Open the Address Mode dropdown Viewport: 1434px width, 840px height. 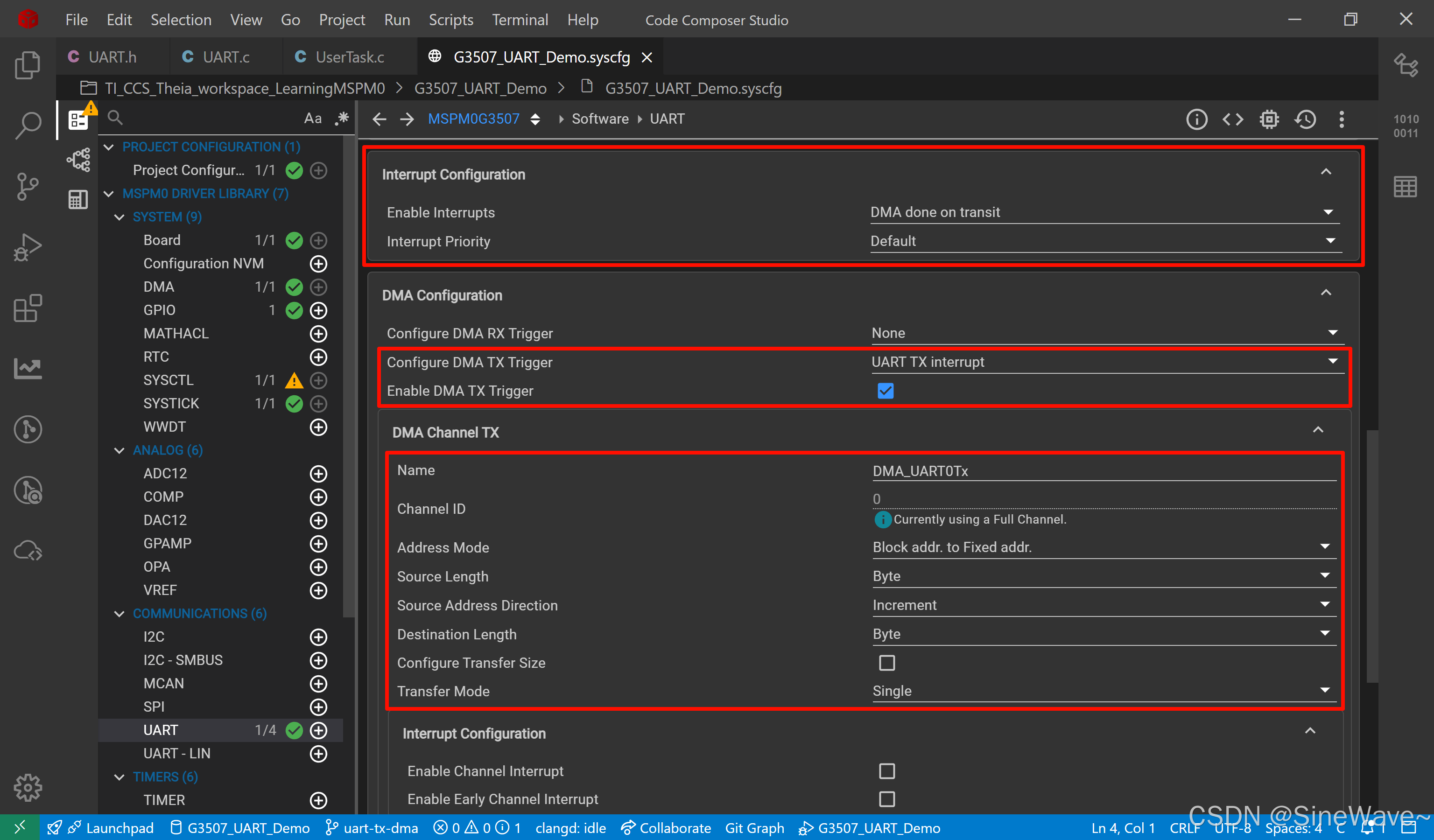point(1104,547)
